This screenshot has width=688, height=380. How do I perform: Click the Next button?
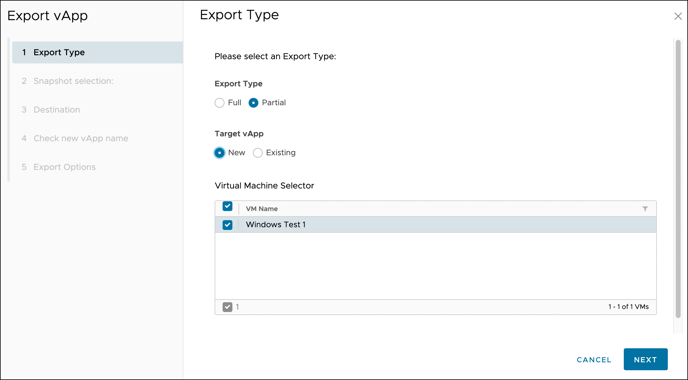(x=645, y=359)
